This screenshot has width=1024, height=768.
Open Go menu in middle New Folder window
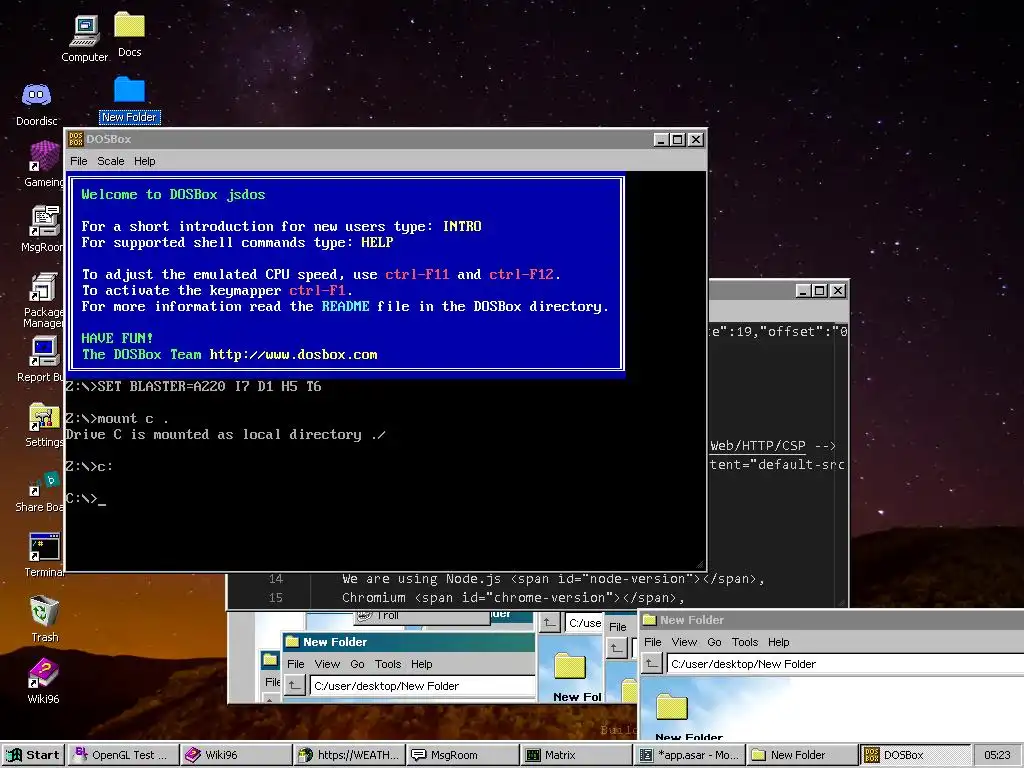[x=357, y=664]
